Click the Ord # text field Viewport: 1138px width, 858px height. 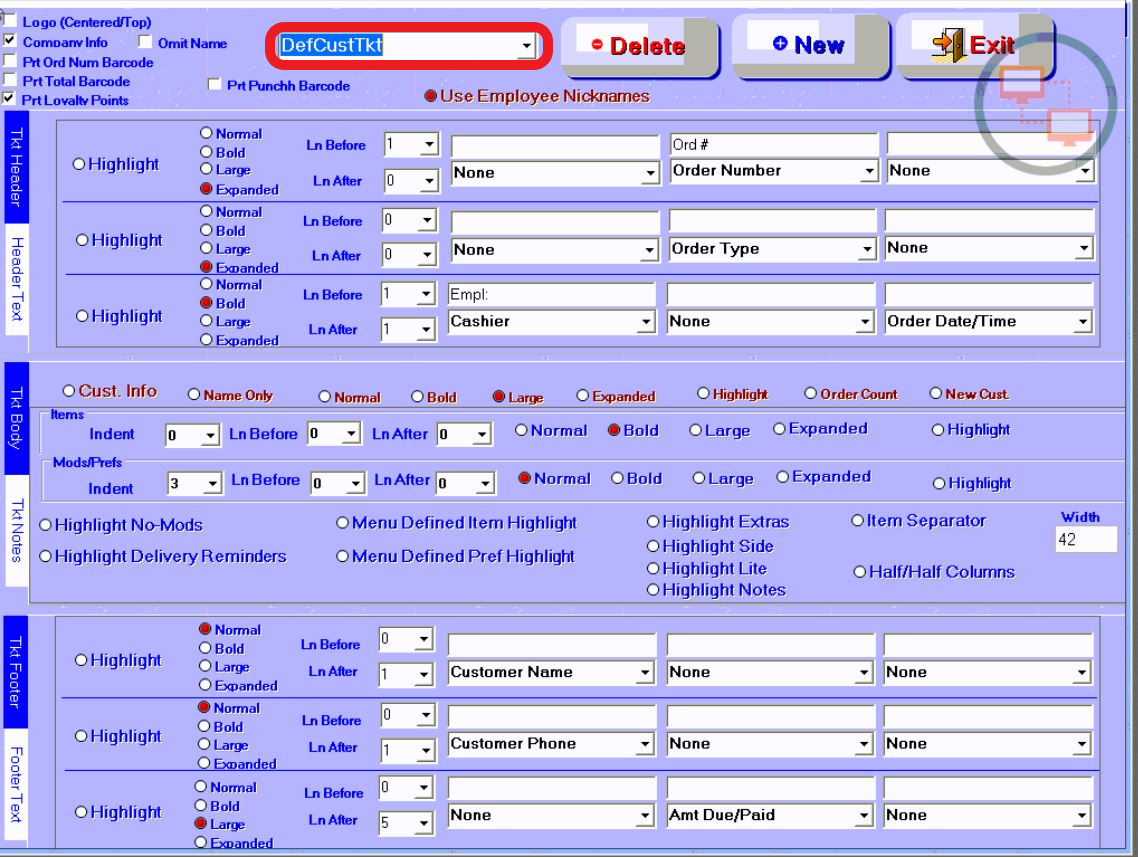773,144
